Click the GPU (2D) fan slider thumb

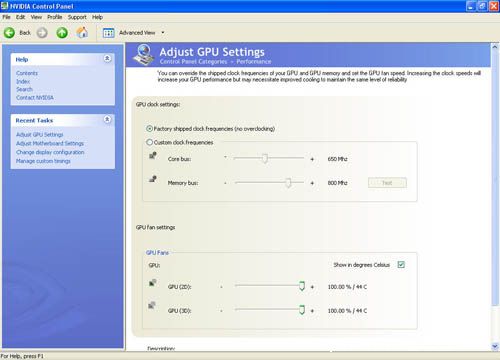(x=302, y=286)
